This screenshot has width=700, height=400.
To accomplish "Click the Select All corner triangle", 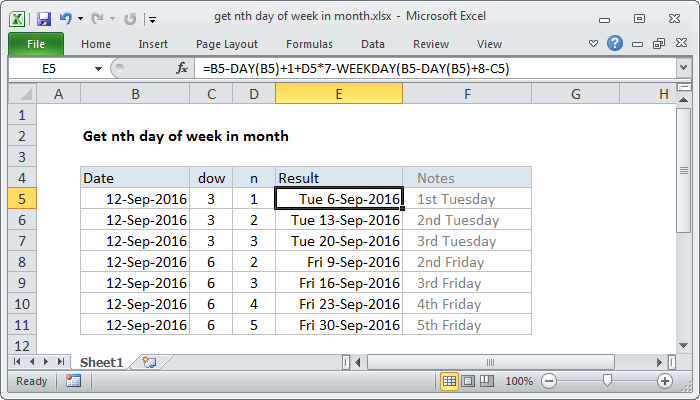I will [23, 94].
